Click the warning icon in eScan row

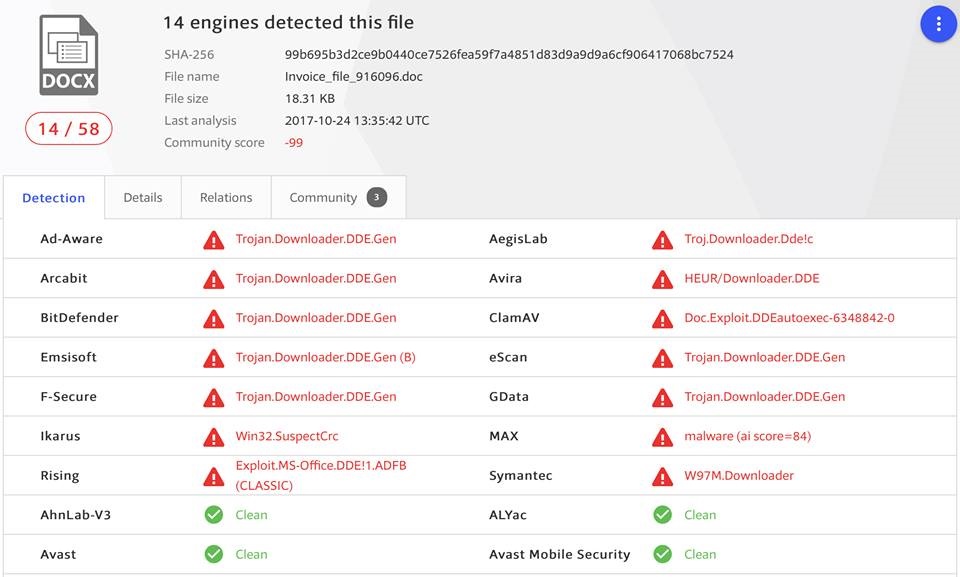pos(662,358)
